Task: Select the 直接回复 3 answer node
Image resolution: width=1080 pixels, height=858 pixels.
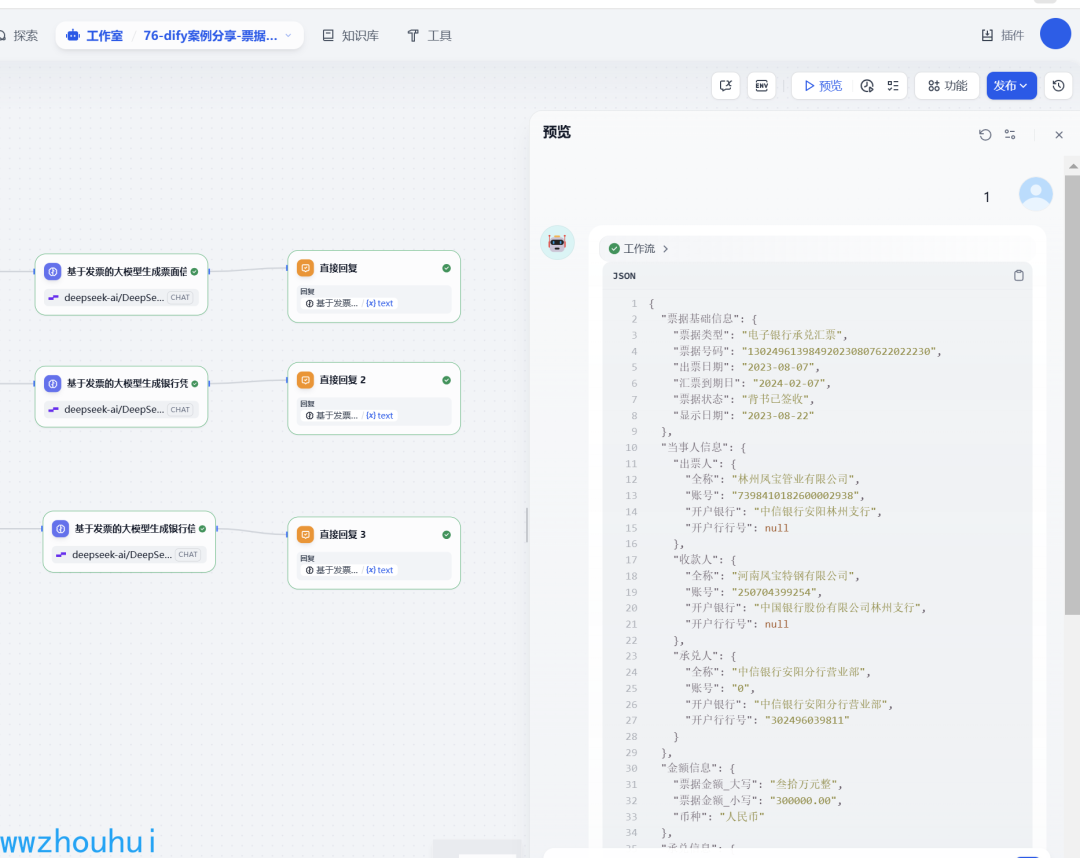Action: pyautogui.click(x=374, y=553)
